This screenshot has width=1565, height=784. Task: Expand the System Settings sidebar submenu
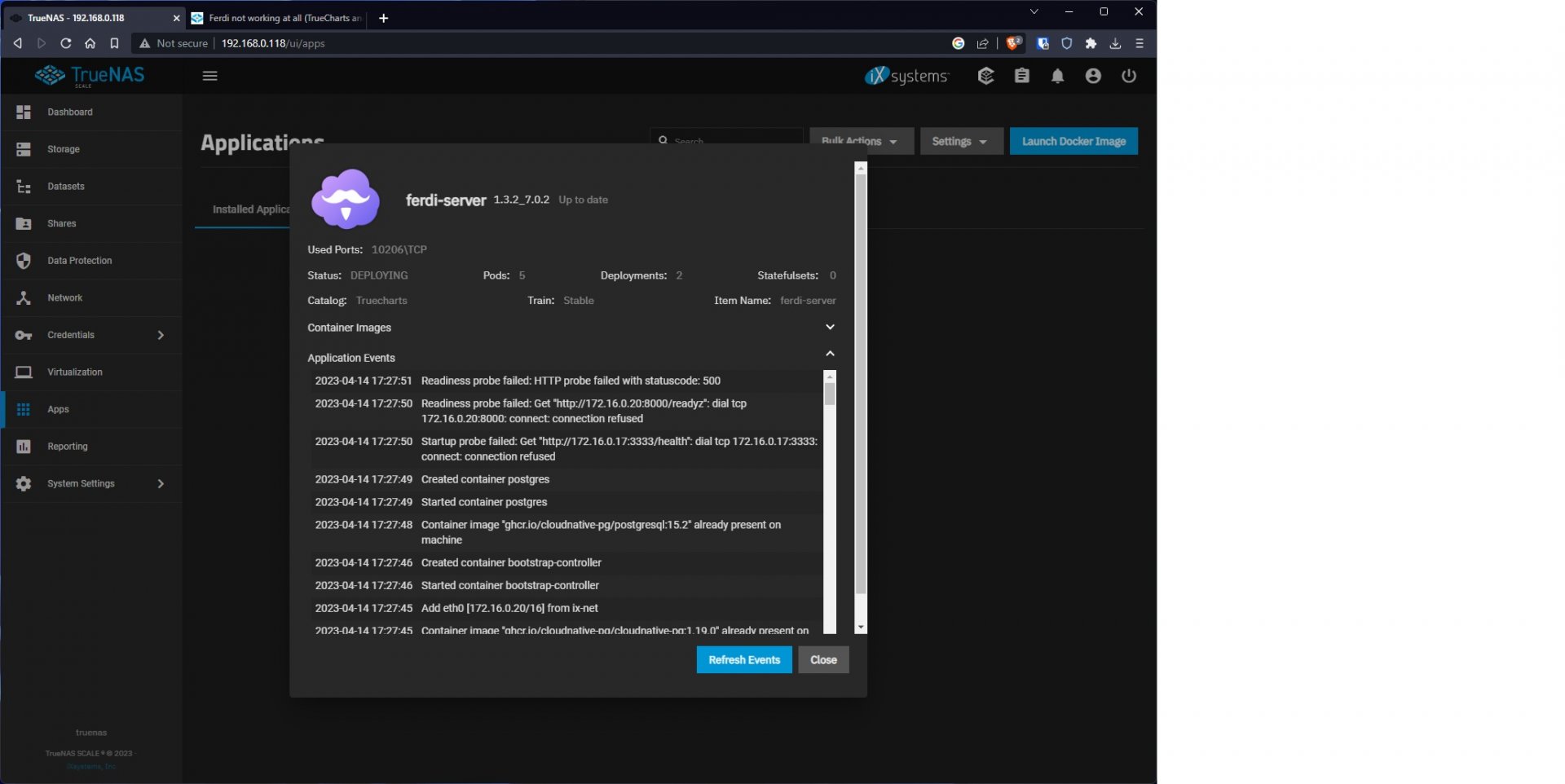click(161, 483)
